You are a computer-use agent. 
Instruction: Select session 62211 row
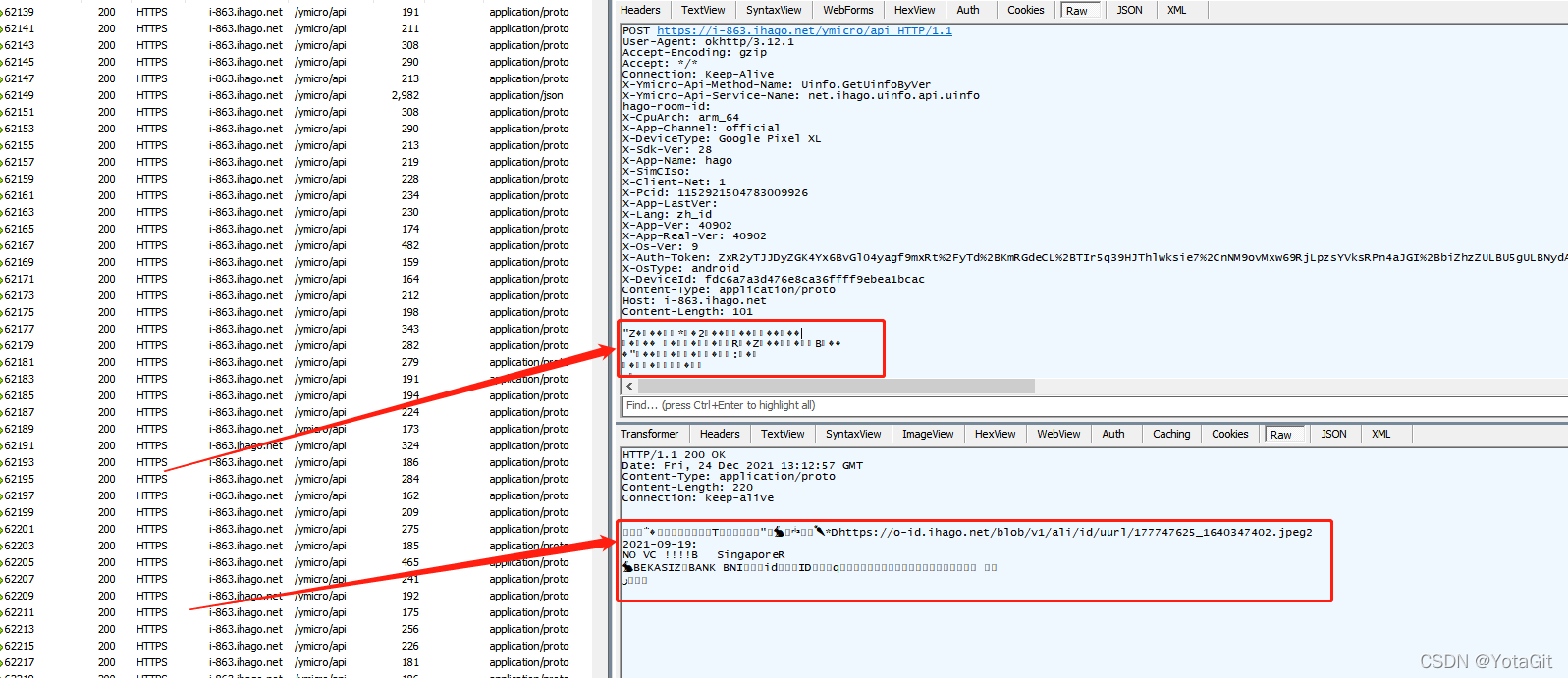295,612
